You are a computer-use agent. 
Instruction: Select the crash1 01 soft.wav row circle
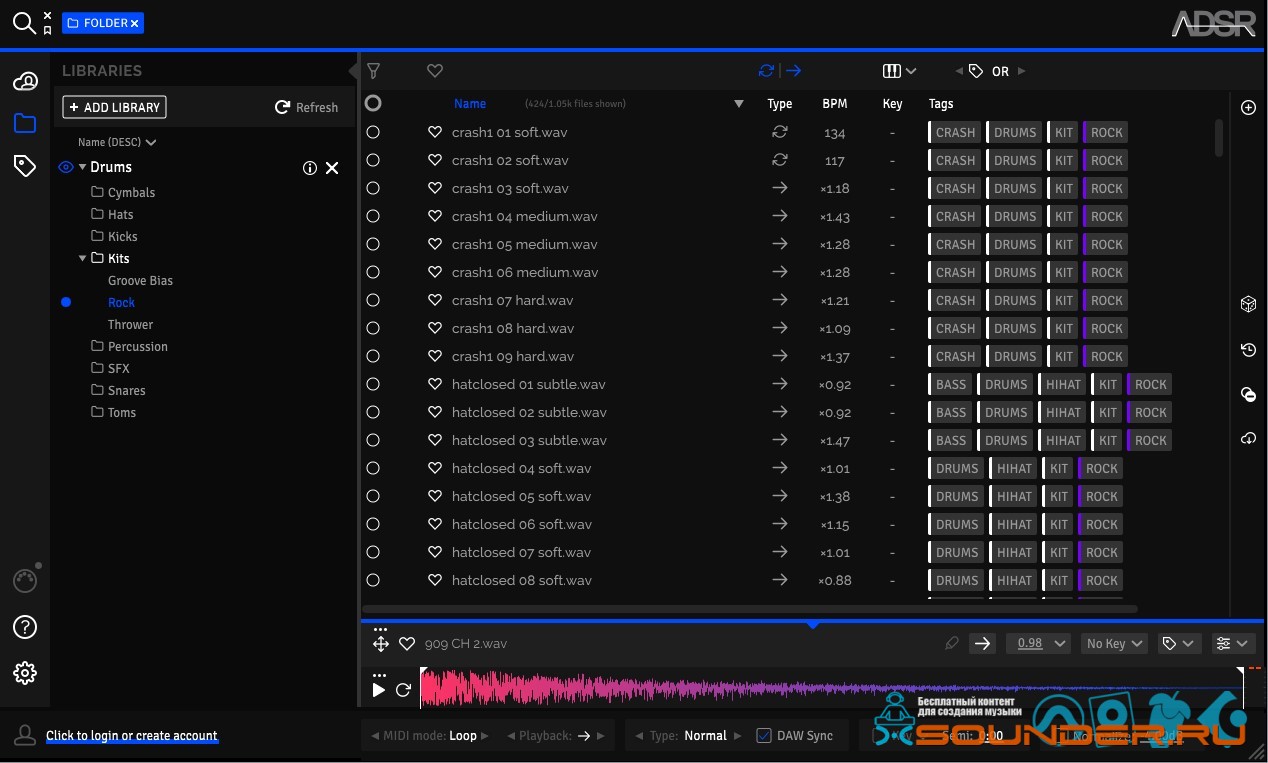[373, 132]
